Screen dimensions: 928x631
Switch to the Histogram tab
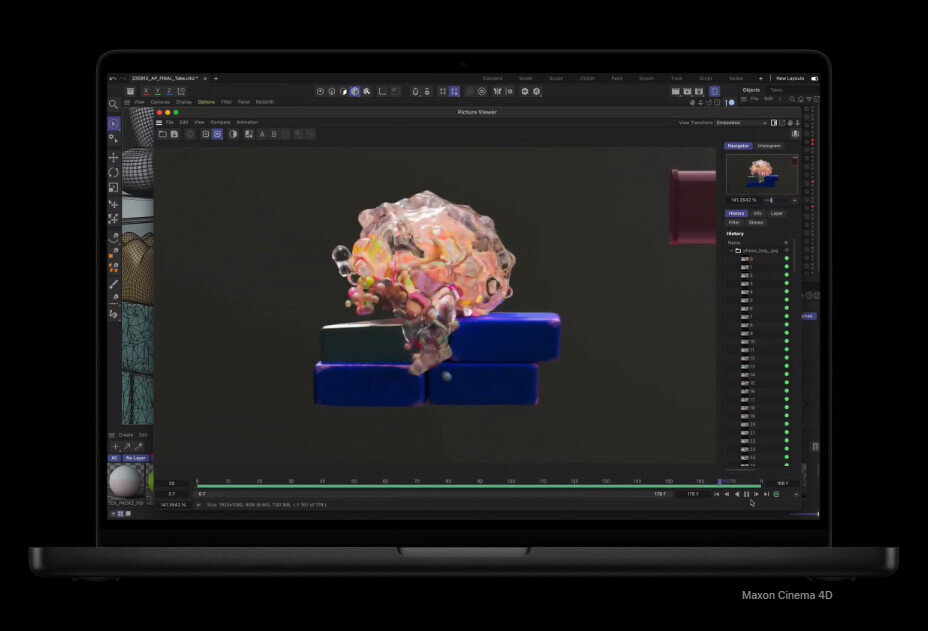click(x=769, y=146)
